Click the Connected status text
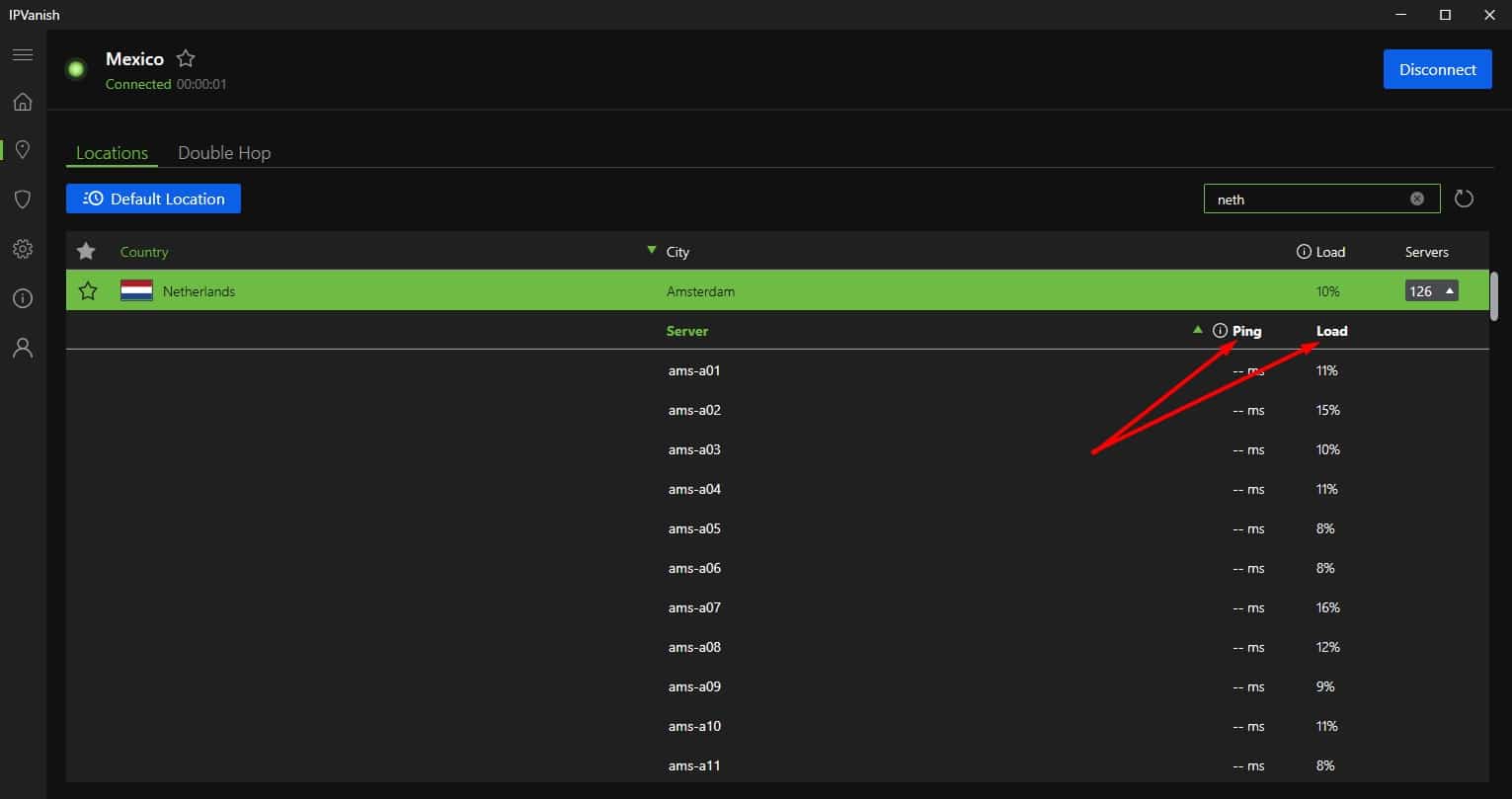The height and width of the screenshot is (799, 1512). coord(138,84)
